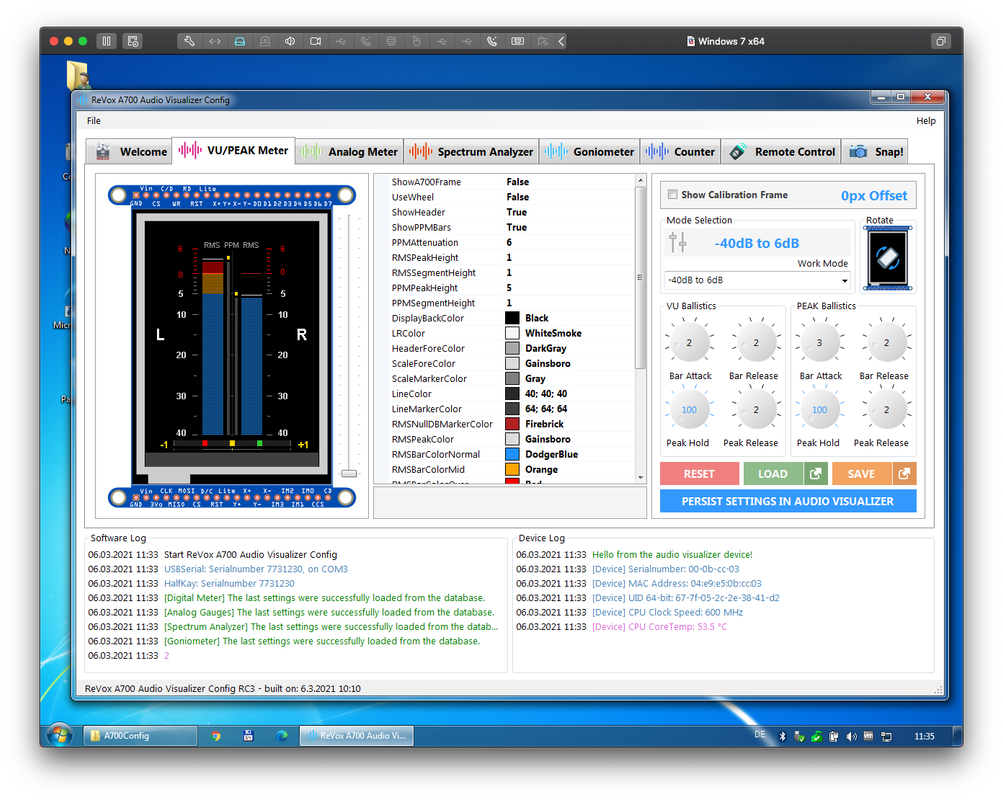
Task: Click the RMSBarColorMid Orange swatch
Action: [512, 469]
